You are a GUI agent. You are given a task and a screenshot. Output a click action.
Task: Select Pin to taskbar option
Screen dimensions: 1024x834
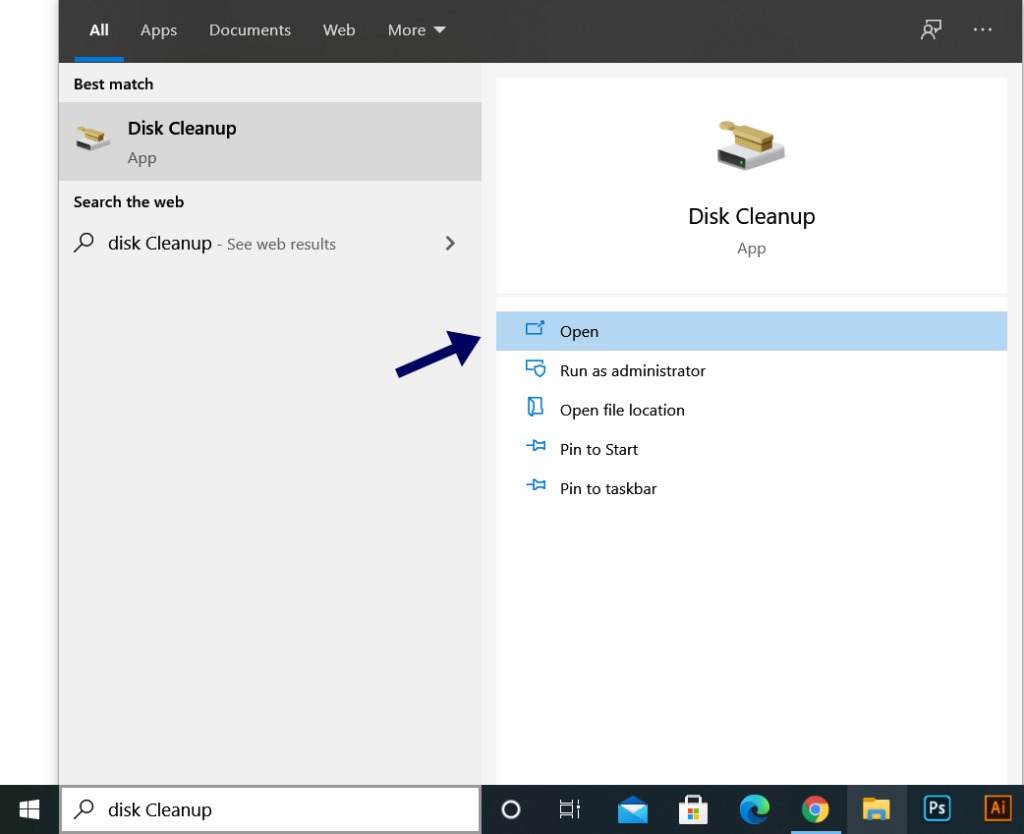click(x=607, y=488)
